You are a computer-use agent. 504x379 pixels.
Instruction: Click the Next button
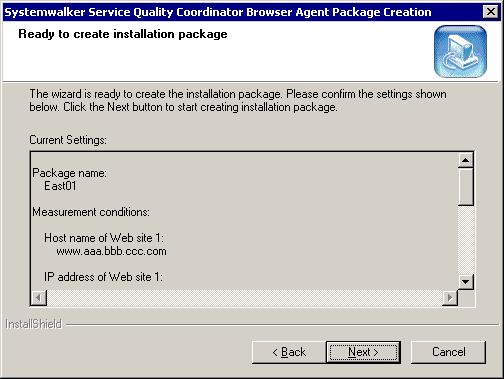(x=363, y=352)
